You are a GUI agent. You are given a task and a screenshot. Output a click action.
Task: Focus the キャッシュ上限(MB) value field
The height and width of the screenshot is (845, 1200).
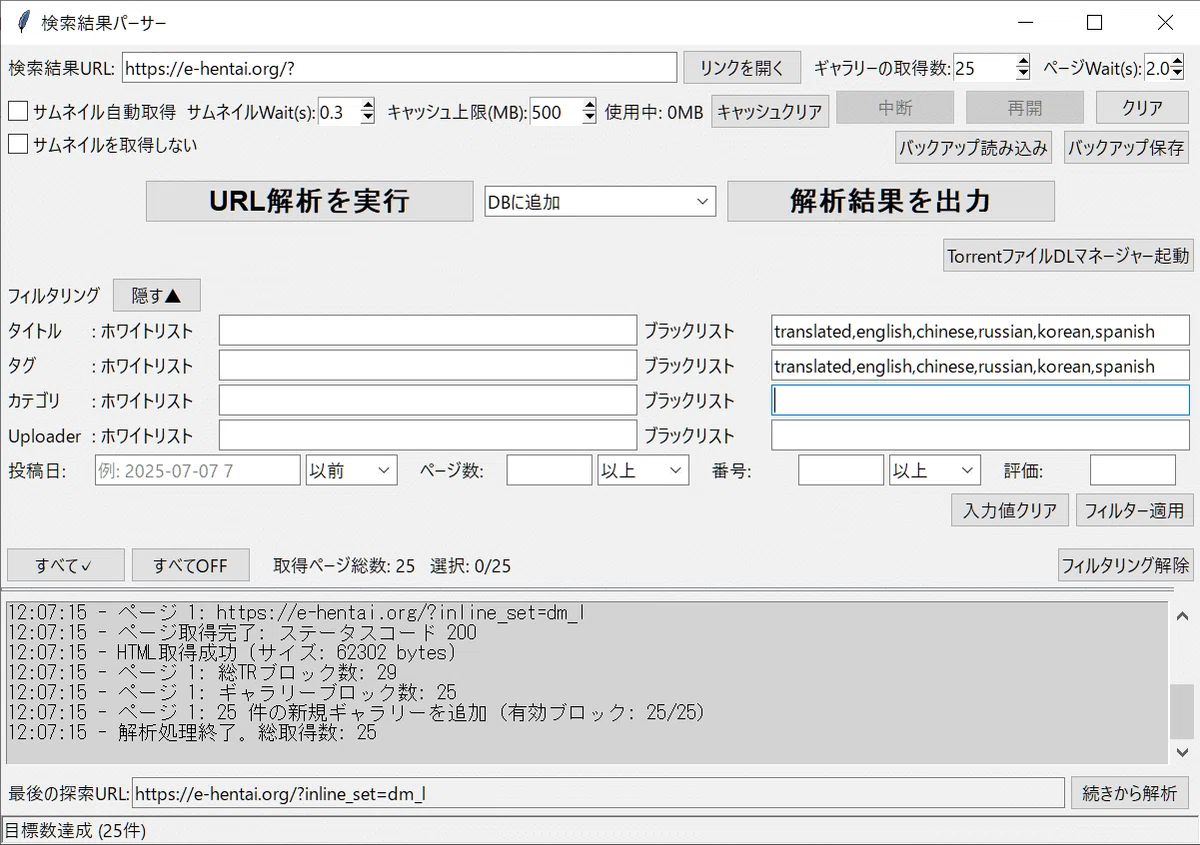coord(555,112)
